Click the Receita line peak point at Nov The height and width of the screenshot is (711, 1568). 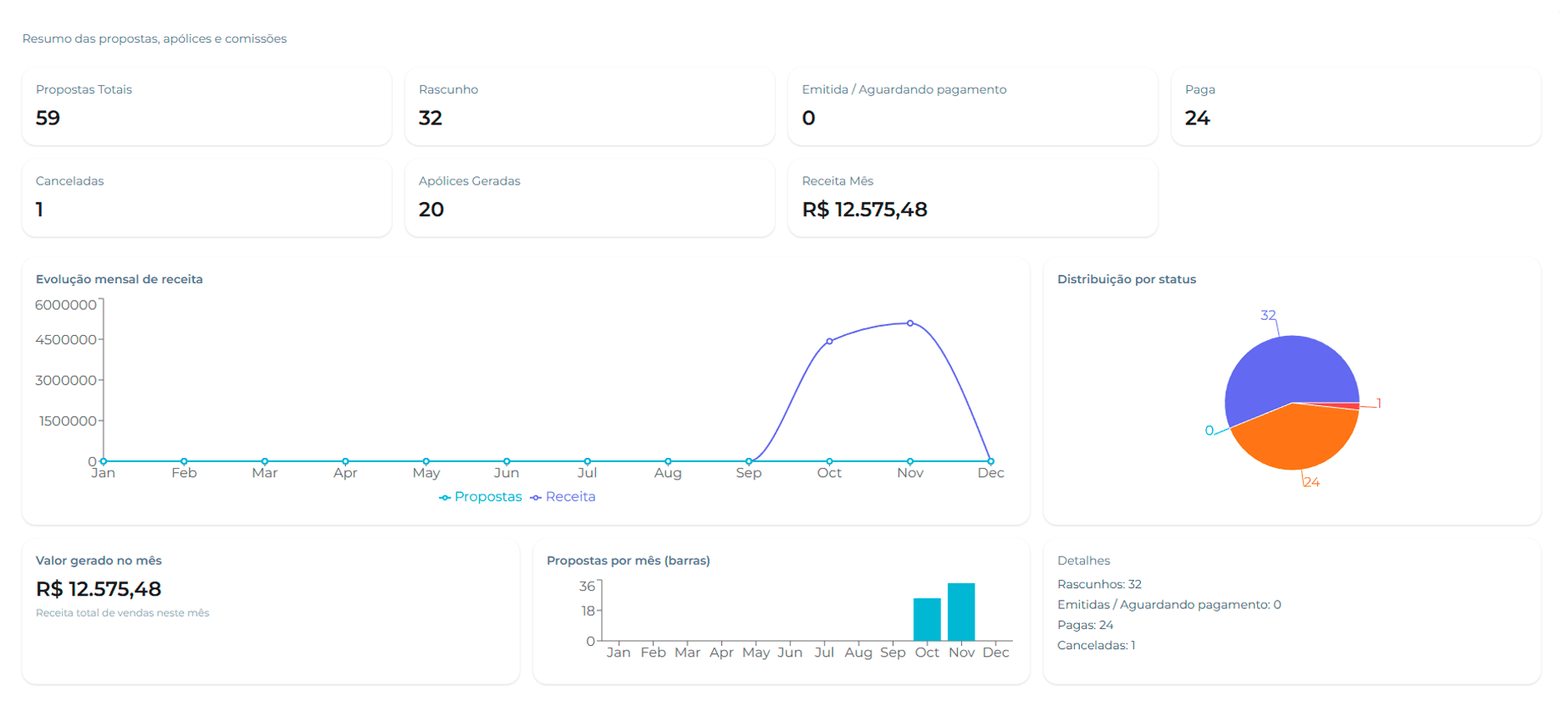(x=910, y=323)
